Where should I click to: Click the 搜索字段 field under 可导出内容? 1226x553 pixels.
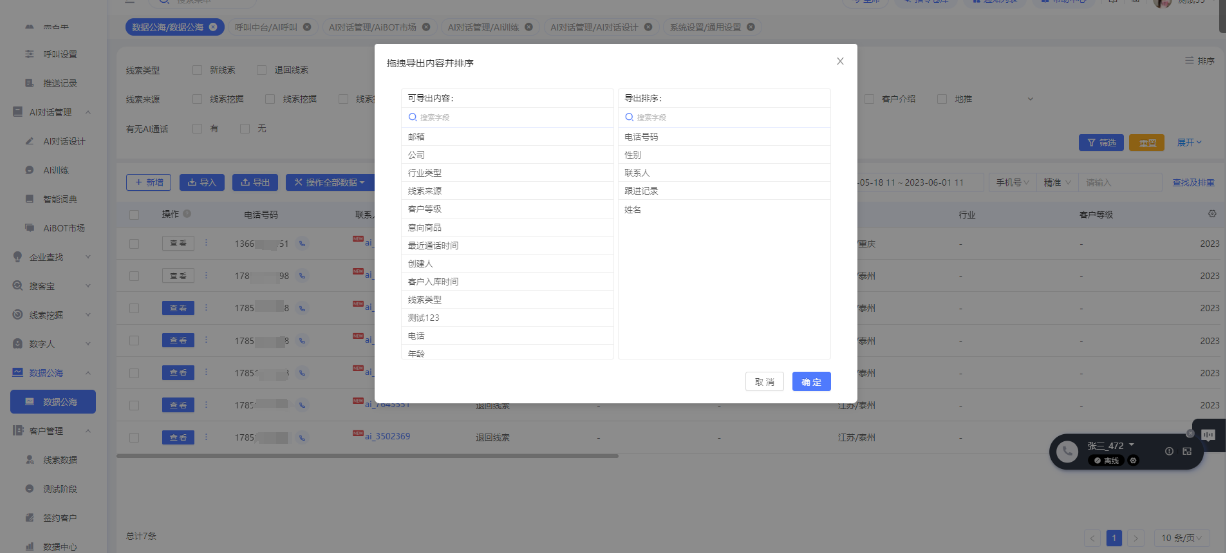[x=508, y=117]
